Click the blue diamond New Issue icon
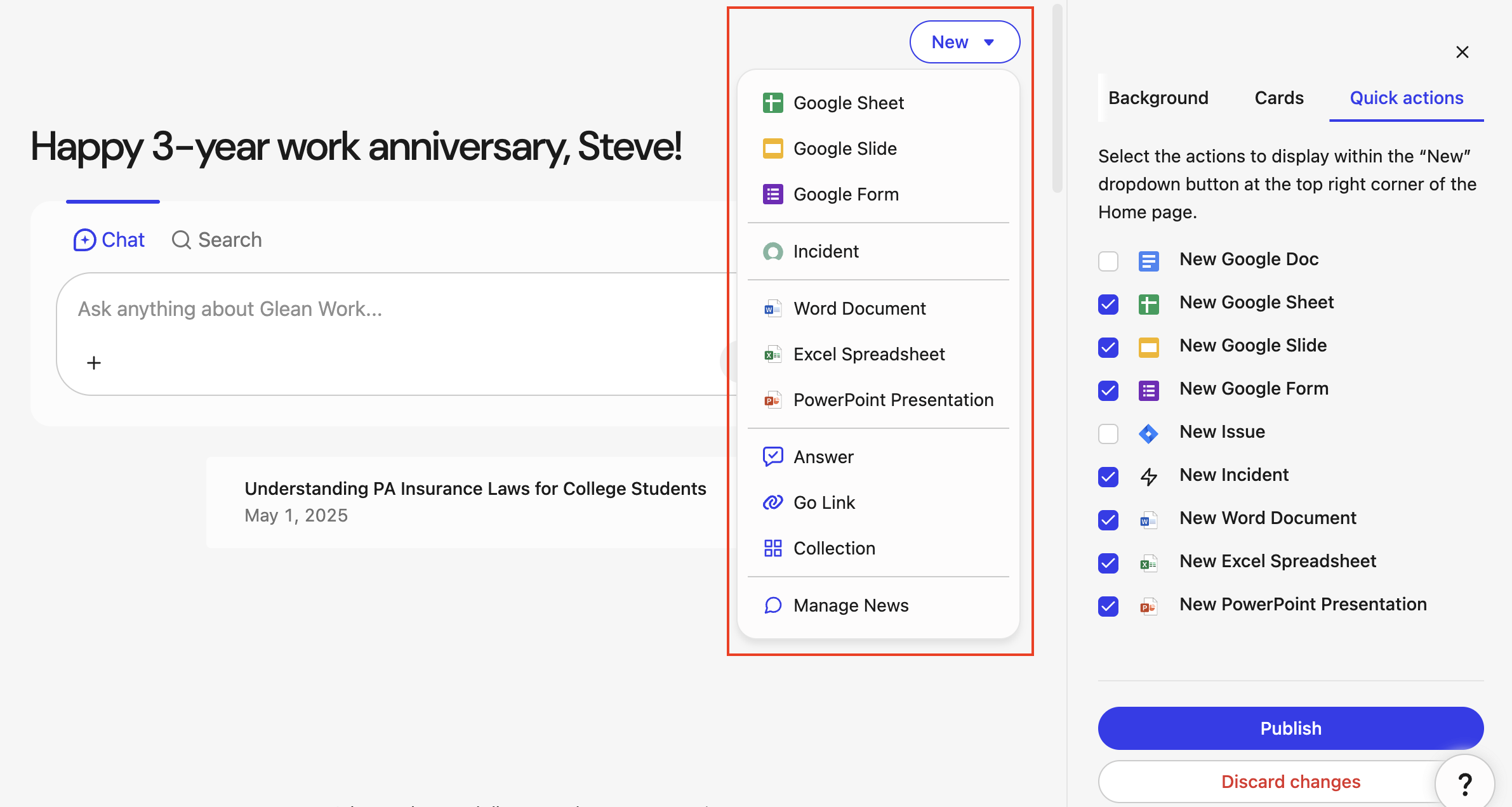The height and width of the screenshot is (807, 1512). tap(1148, 433)
